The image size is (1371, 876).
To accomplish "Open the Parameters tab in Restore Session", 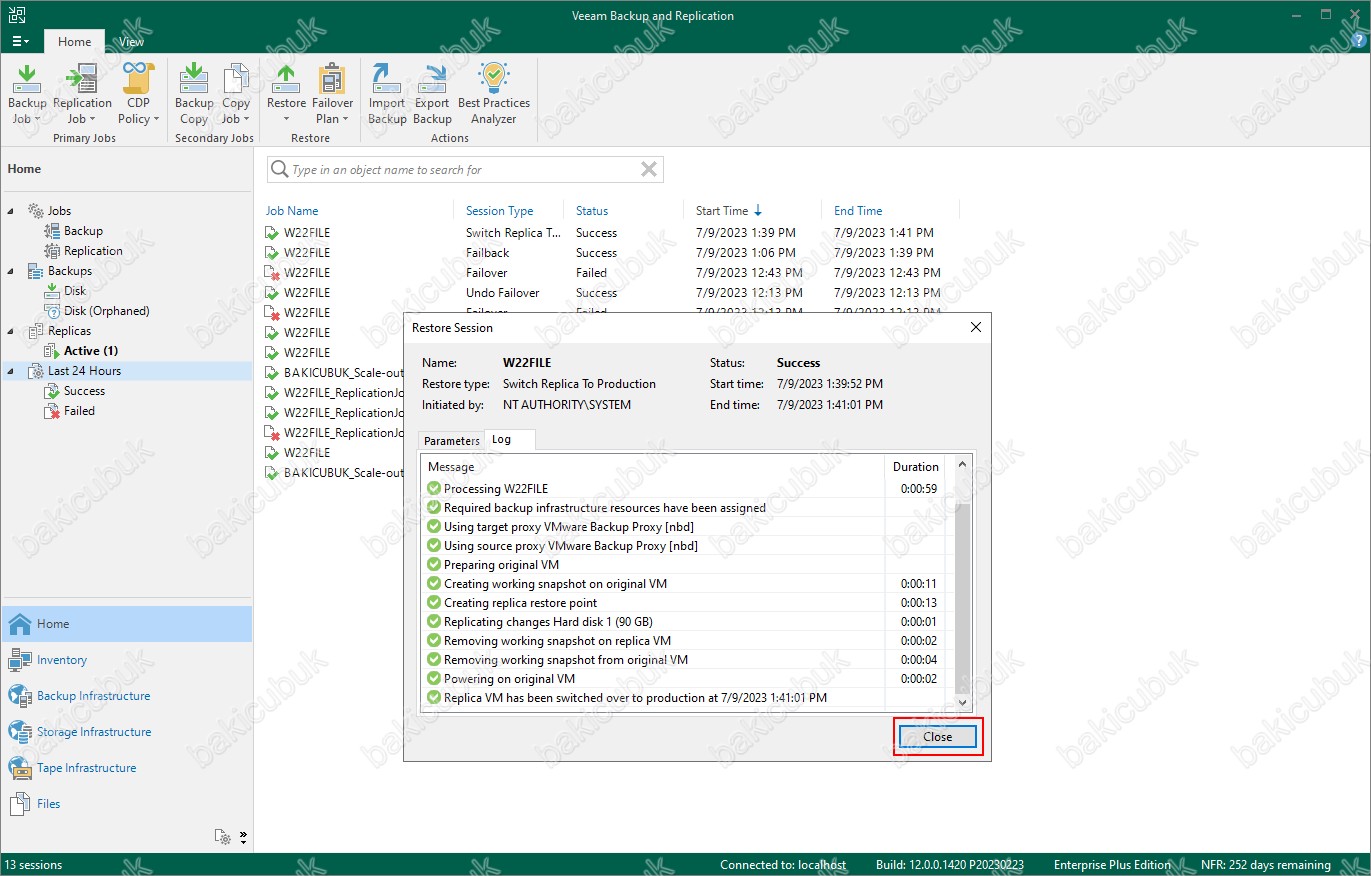I will coord(451,440).
